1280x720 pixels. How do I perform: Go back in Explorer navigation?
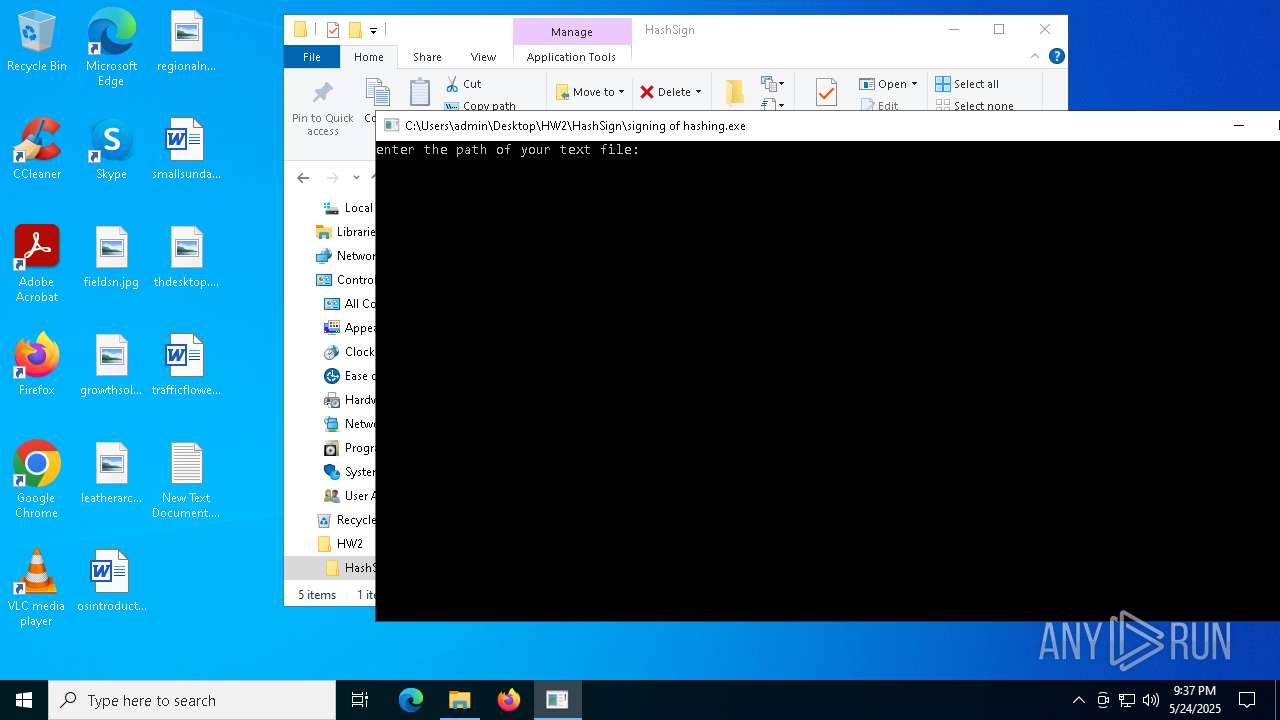pos(303,178)
